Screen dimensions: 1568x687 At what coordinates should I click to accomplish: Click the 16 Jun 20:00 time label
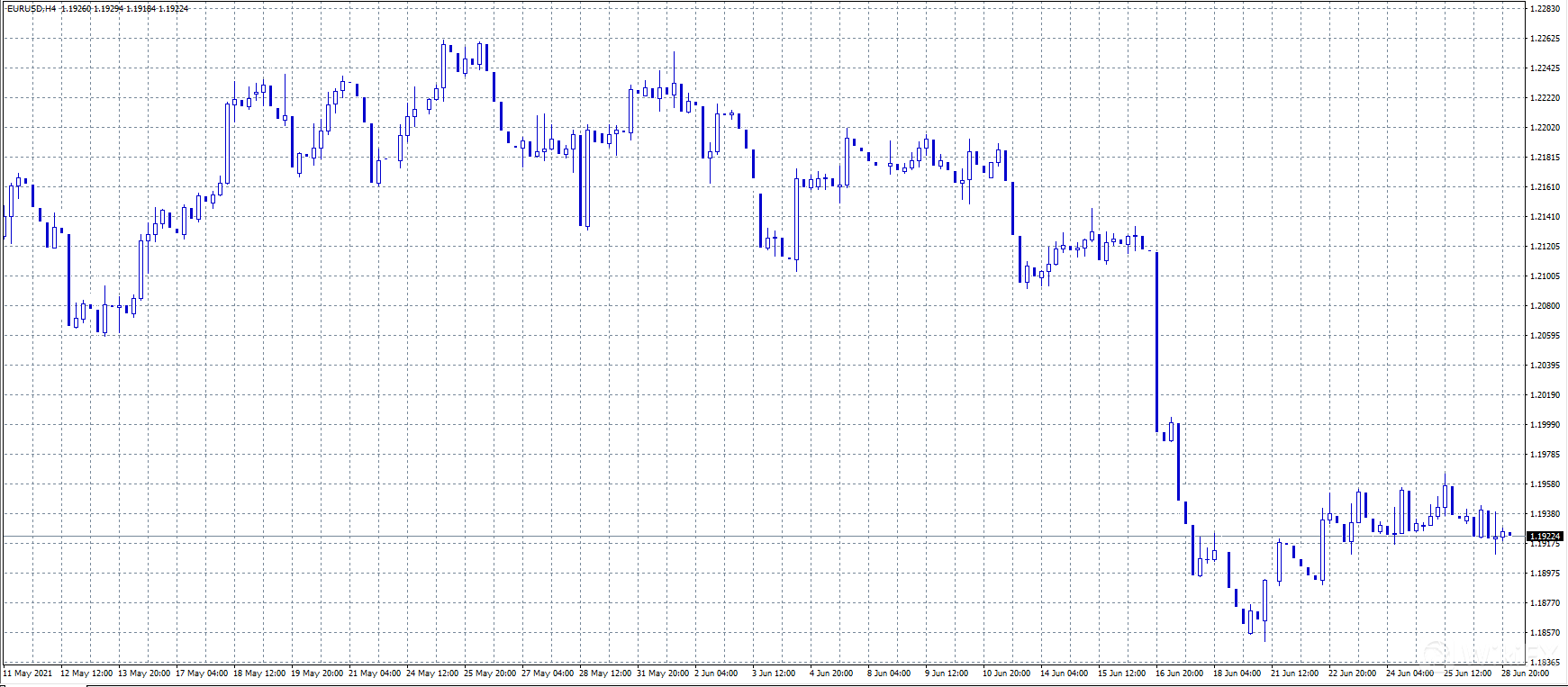[x=1179, y=673]
